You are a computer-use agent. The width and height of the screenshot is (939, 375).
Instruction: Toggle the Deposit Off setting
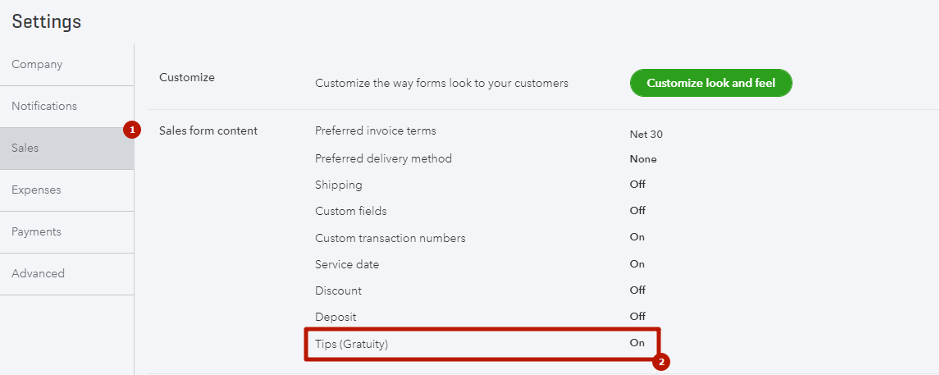coord(638,316)
